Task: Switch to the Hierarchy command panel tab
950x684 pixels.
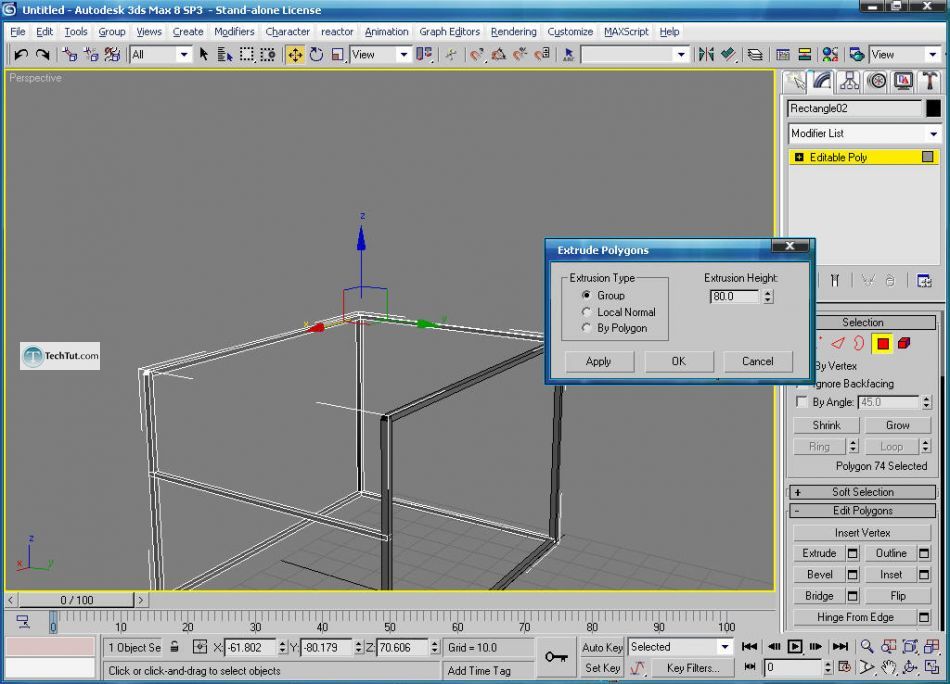Action: tap(849, 81)
